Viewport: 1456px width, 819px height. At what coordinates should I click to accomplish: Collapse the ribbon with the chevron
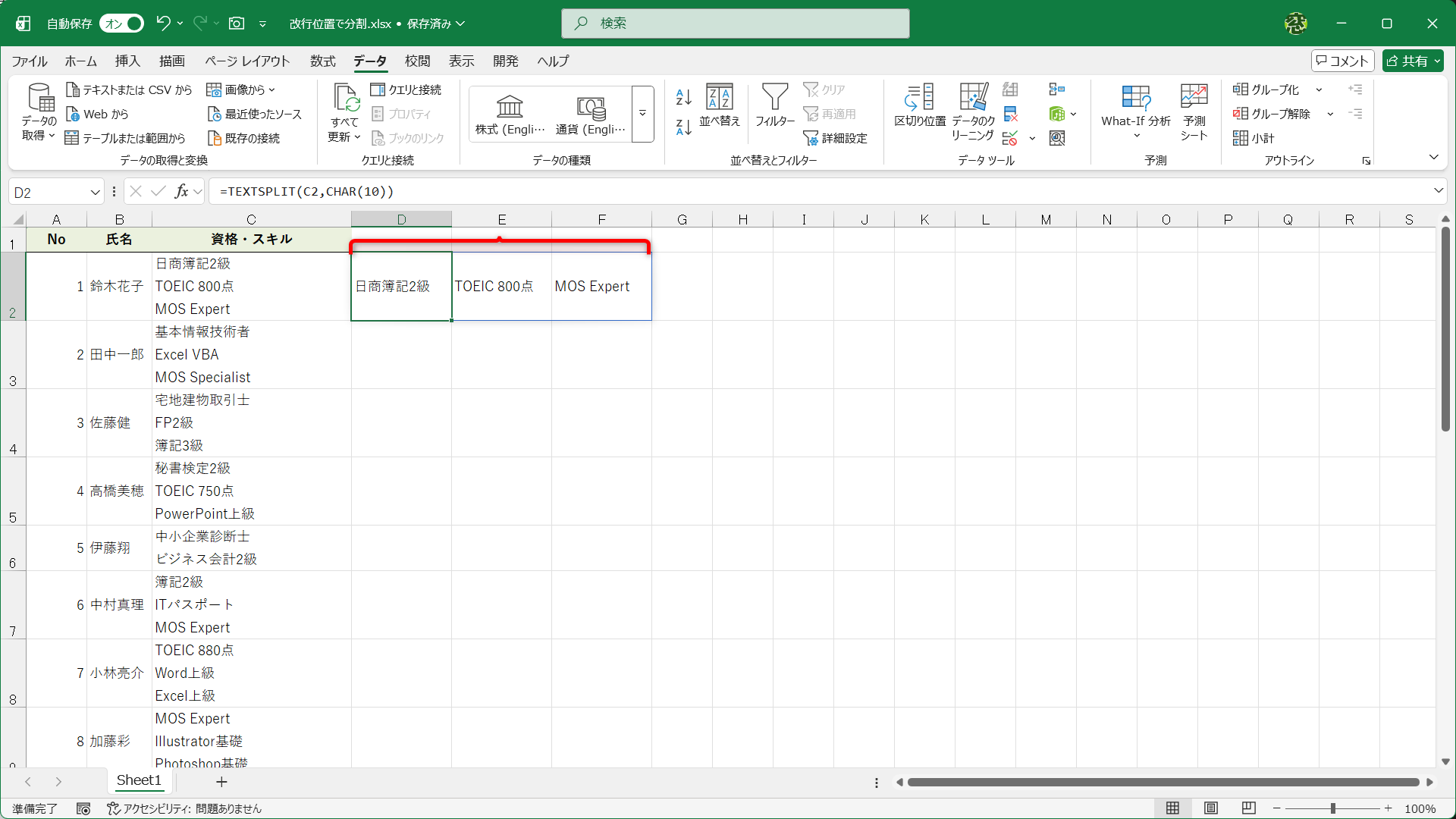click(x=1433, y=157)
